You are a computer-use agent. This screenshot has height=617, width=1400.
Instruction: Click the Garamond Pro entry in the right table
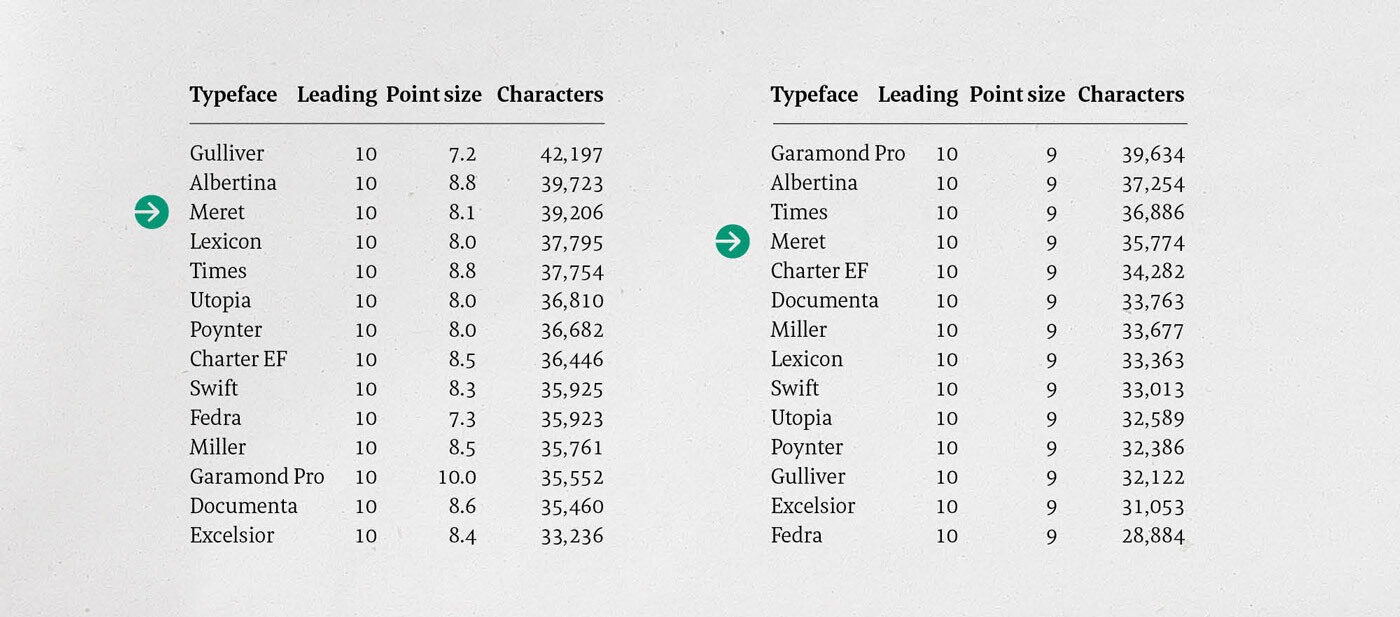click(x=838, y=154)
